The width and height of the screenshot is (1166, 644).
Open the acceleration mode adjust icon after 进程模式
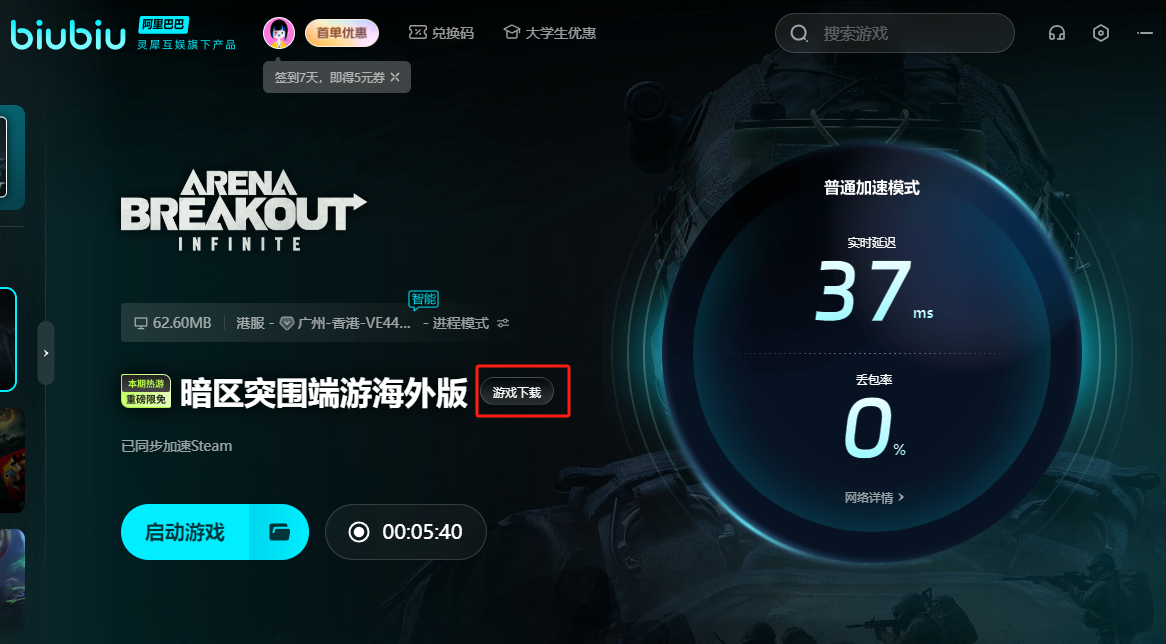point(503,323)
